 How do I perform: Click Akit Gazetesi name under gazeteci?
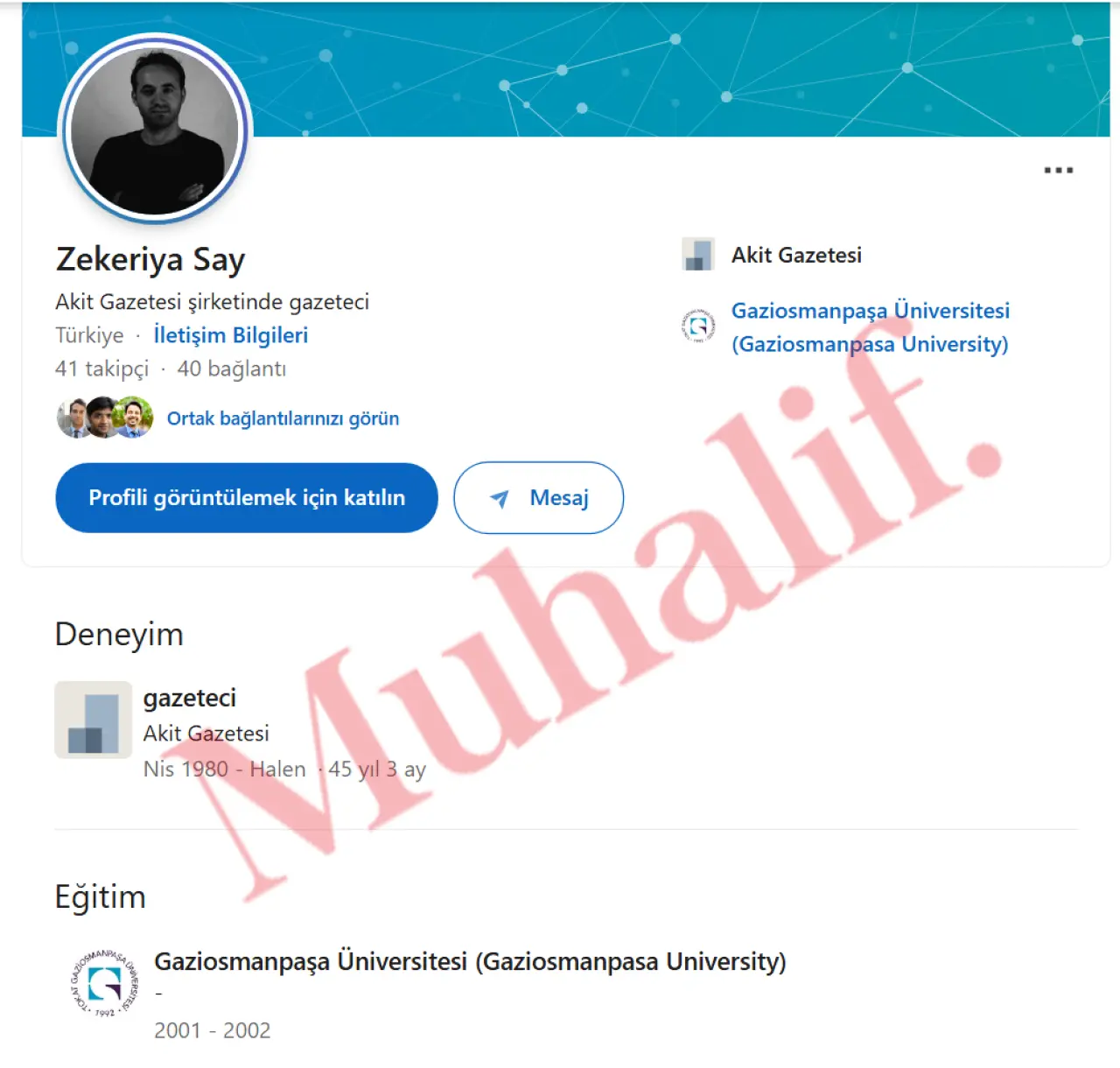tap(206, 733)
